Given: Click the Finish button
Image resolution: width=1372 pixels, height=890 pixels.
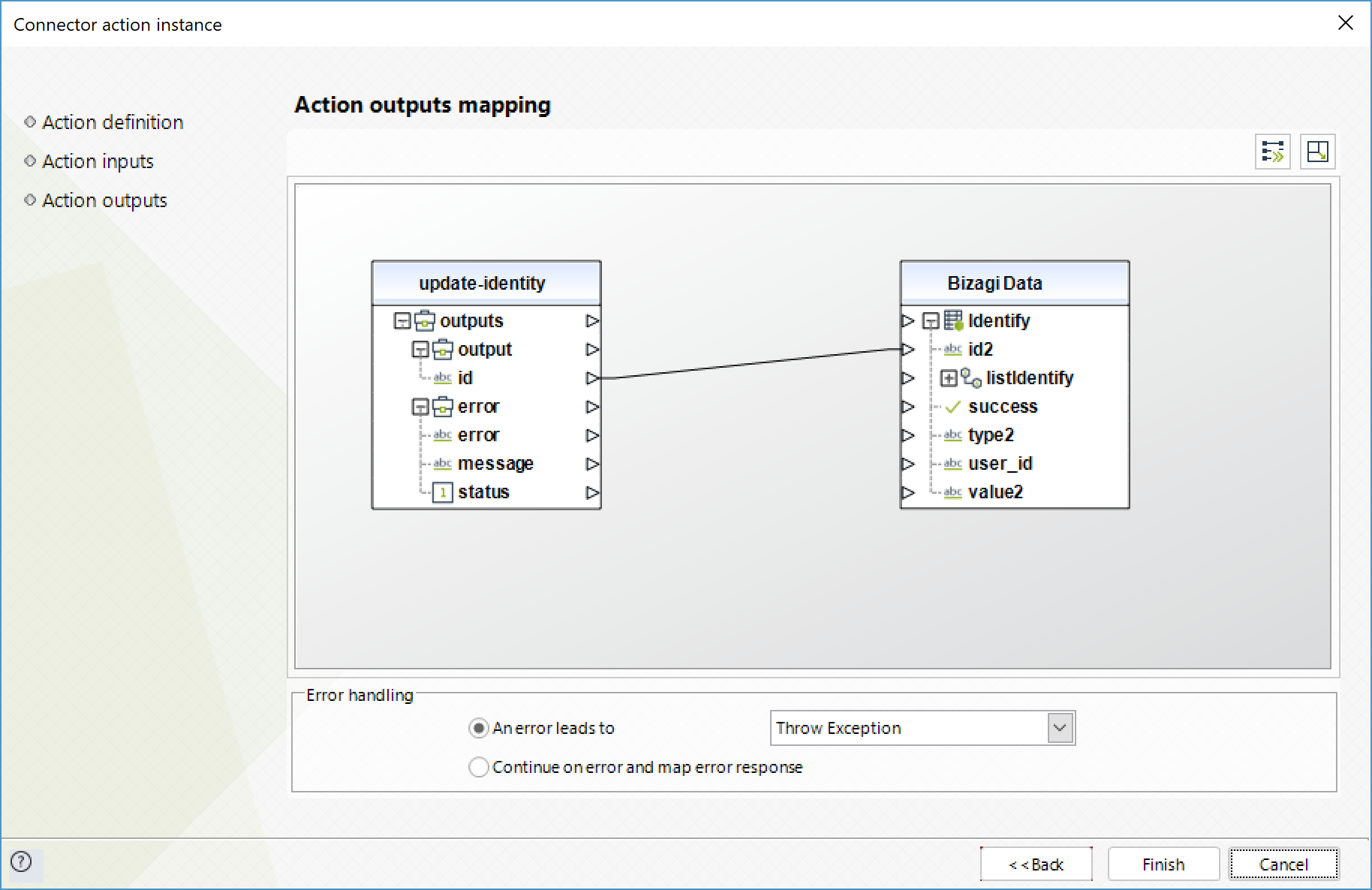Looking at the screenshot, I should [x=1163, y=864].
